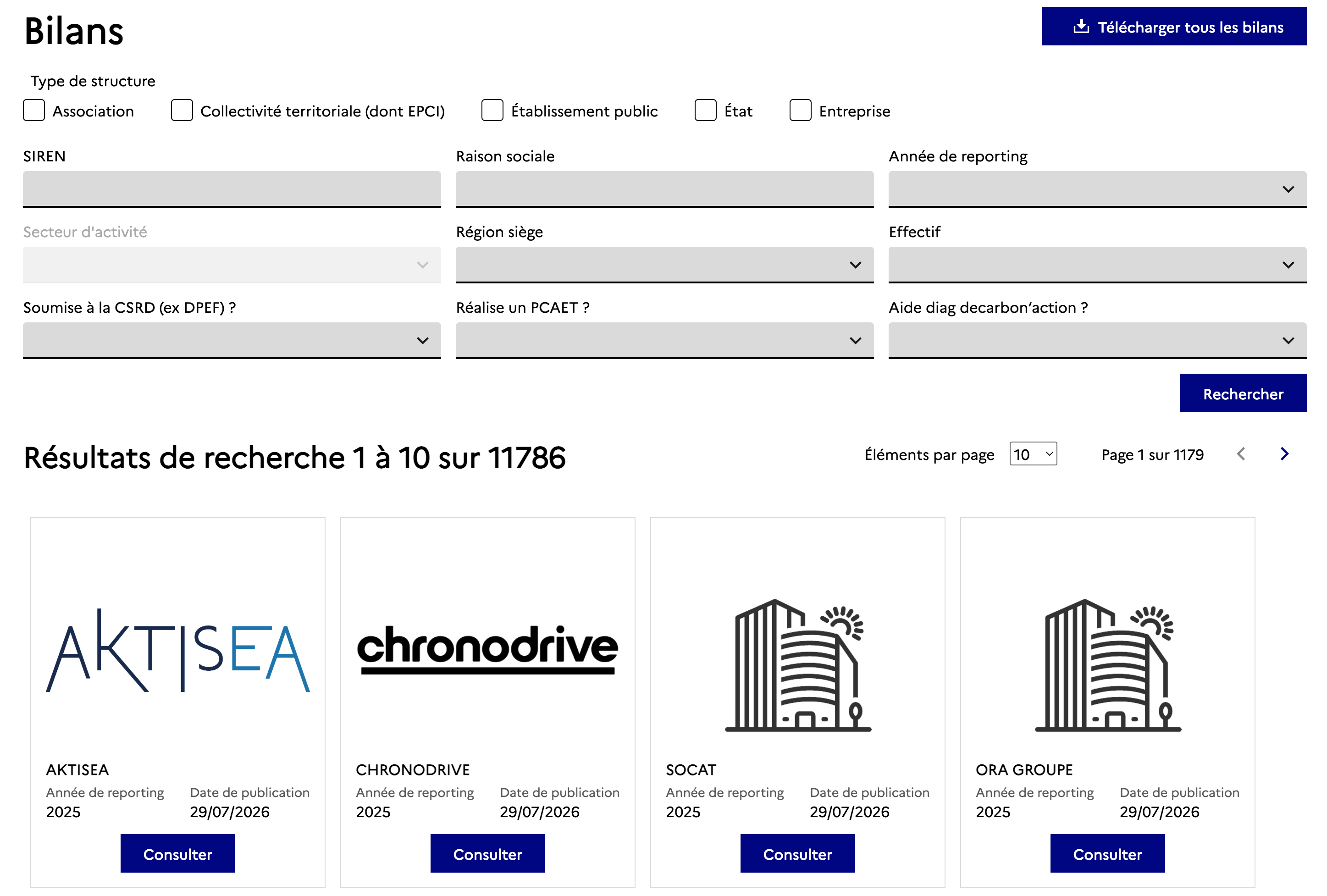Open the AKTISEA logo image
Screen dimensions: 1327x896
pos(177,650)
